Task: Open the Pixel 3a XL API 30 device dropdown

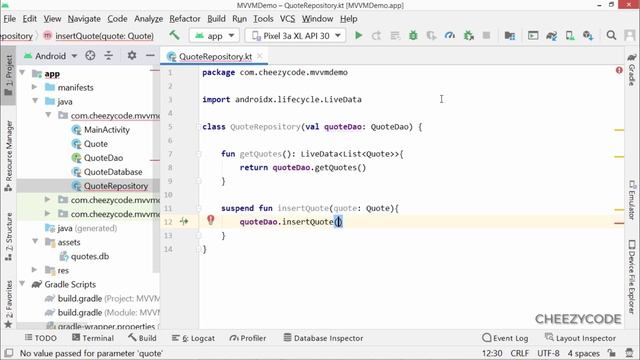Action: coord(295,36)
